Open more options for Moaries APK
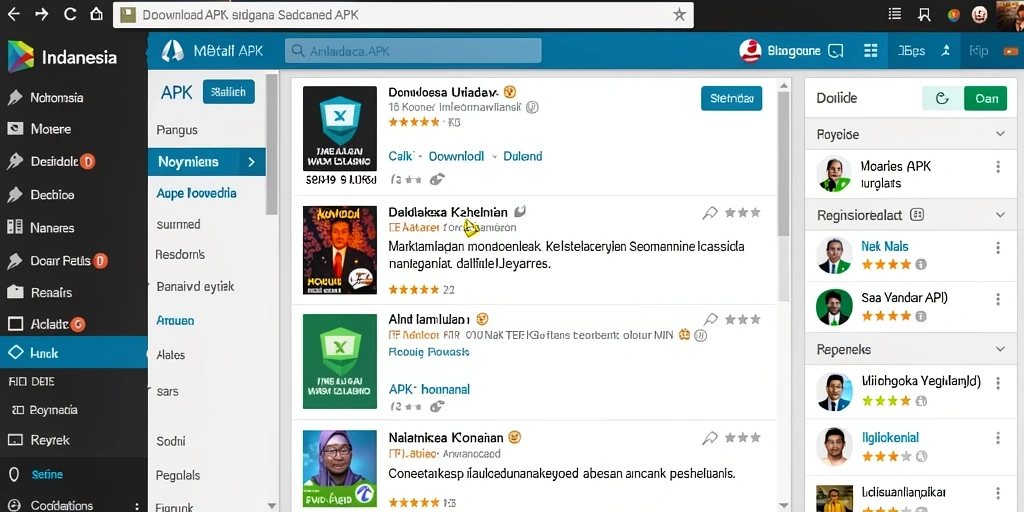The image size is (1024, 512). 998,167
